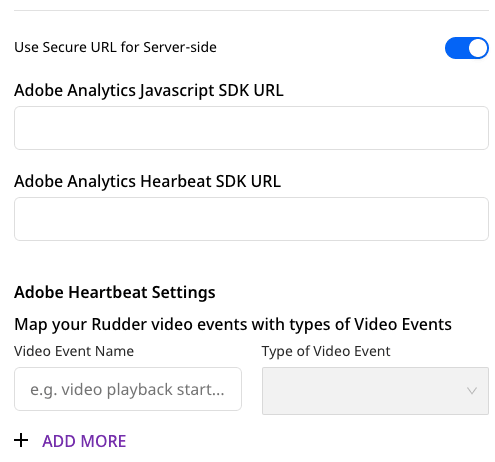Click the Adobe Analytics Javascript SDK URL label

149,90
